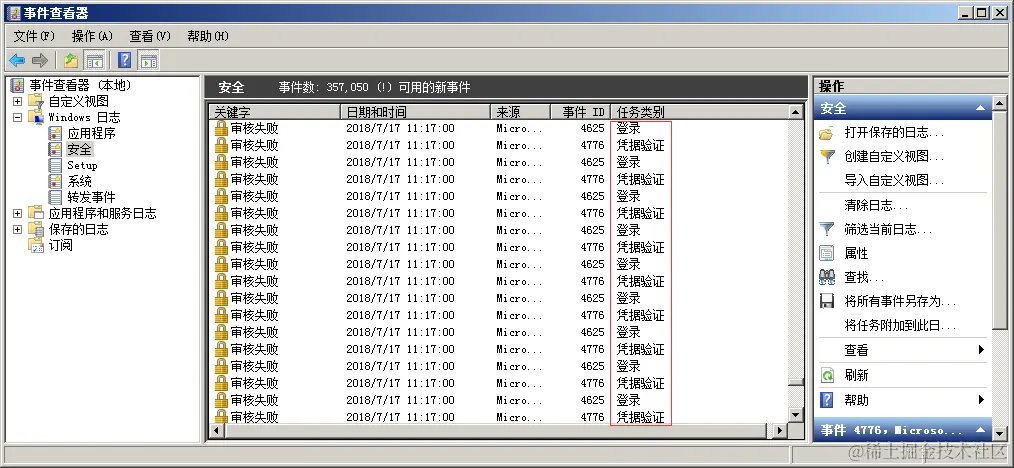Click the 应用程序 log icon in tree
The height and width of the screenshot is (468, 1014).
click(x=56, y=133)
